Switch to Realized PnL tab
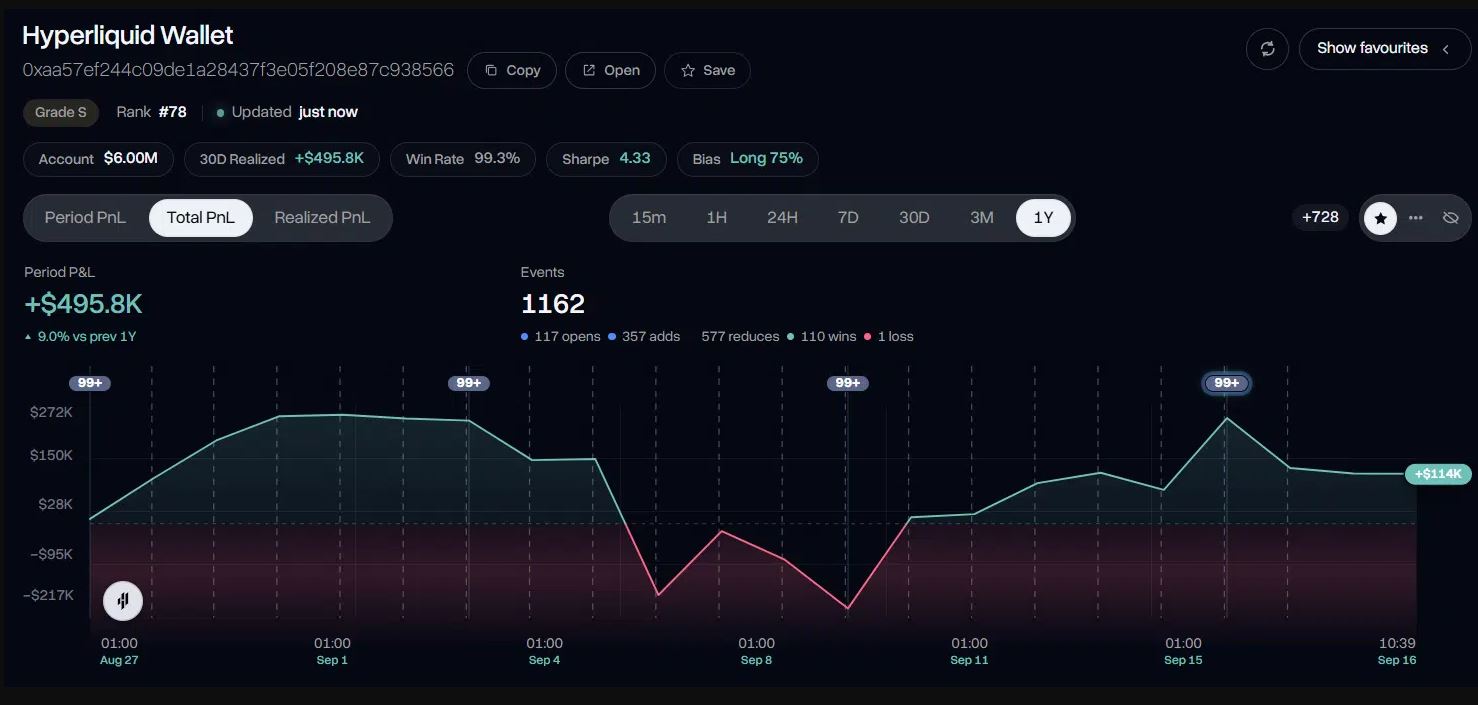The height and width of the screenshot is (705, 1478). (322, 217)
